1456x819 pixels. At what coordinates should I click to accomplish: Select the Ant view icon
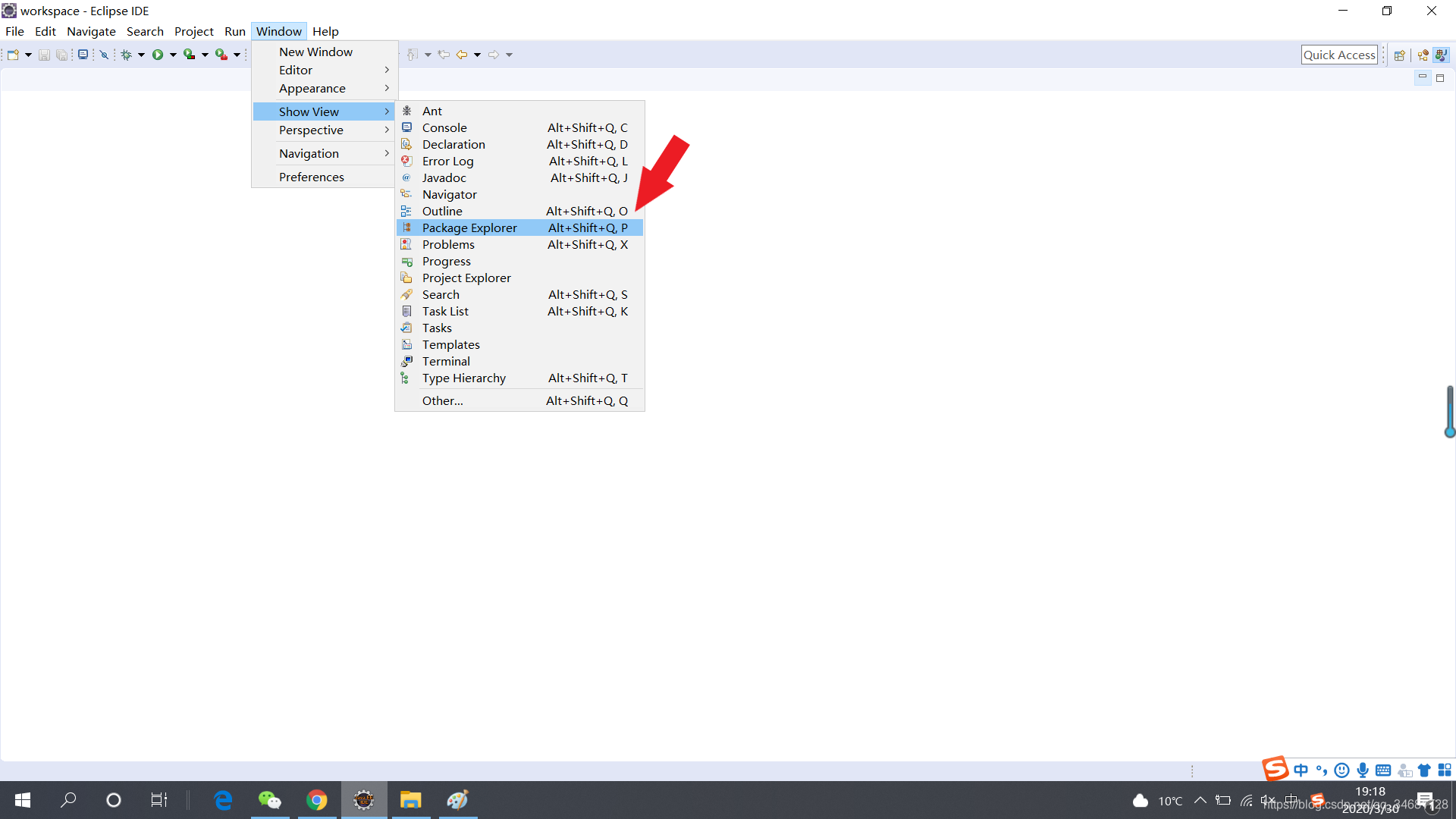pyautogui.click(x=406, y=111)
